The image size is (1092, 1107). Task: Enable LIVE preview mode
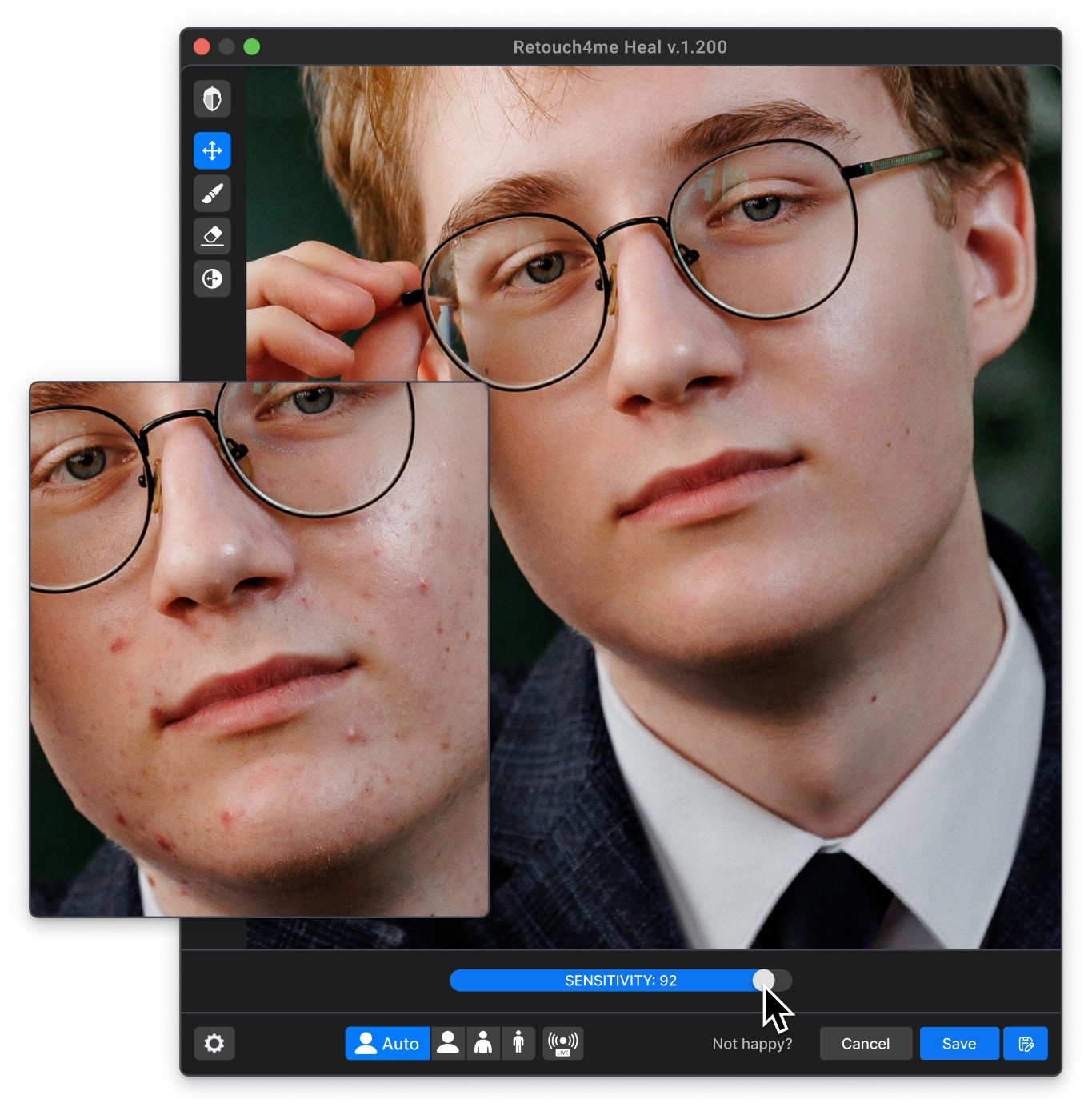(562, 1043)
